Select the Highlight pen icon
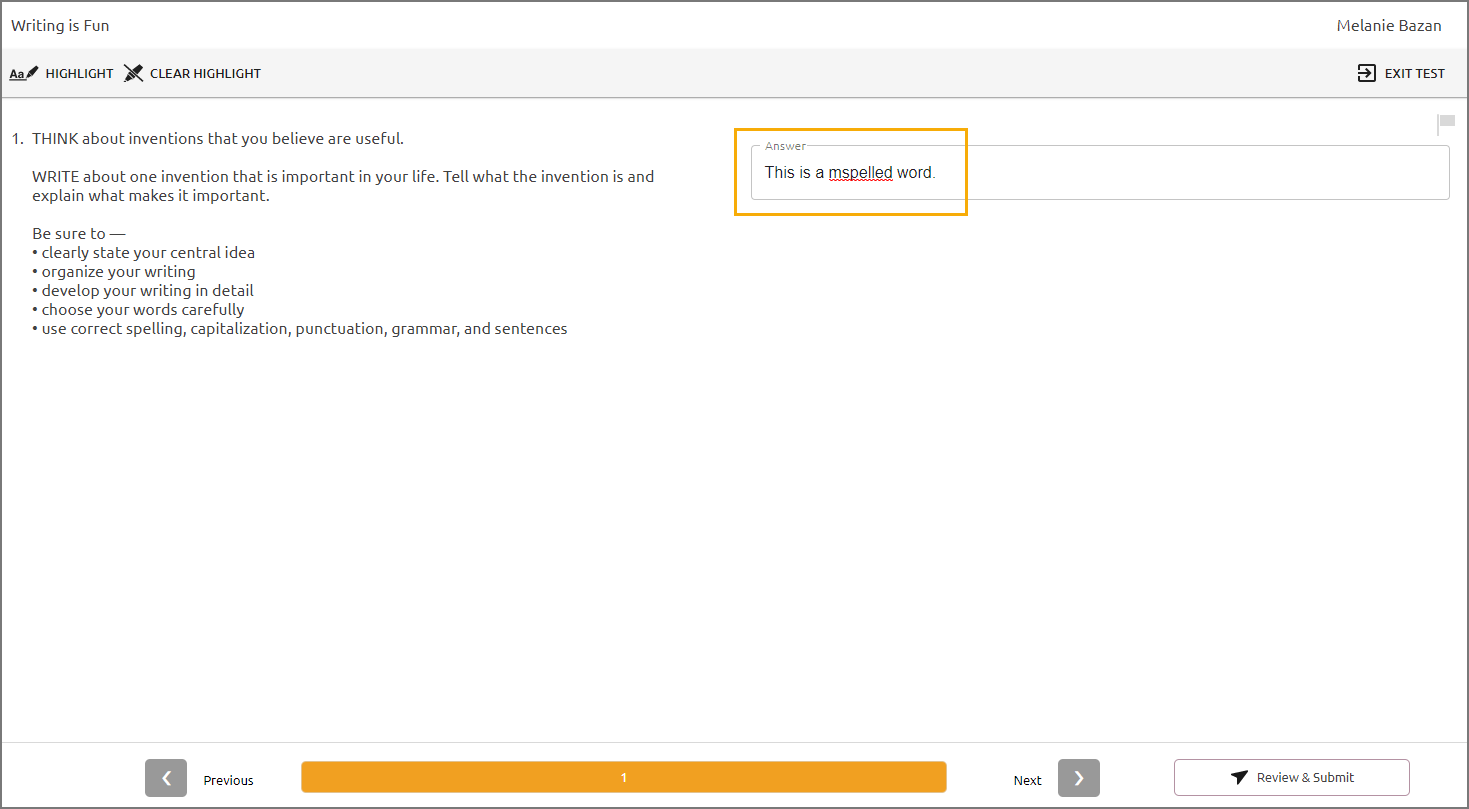Image resolution: width=1469 pixels, height=809 pixels. click(24, 73)
